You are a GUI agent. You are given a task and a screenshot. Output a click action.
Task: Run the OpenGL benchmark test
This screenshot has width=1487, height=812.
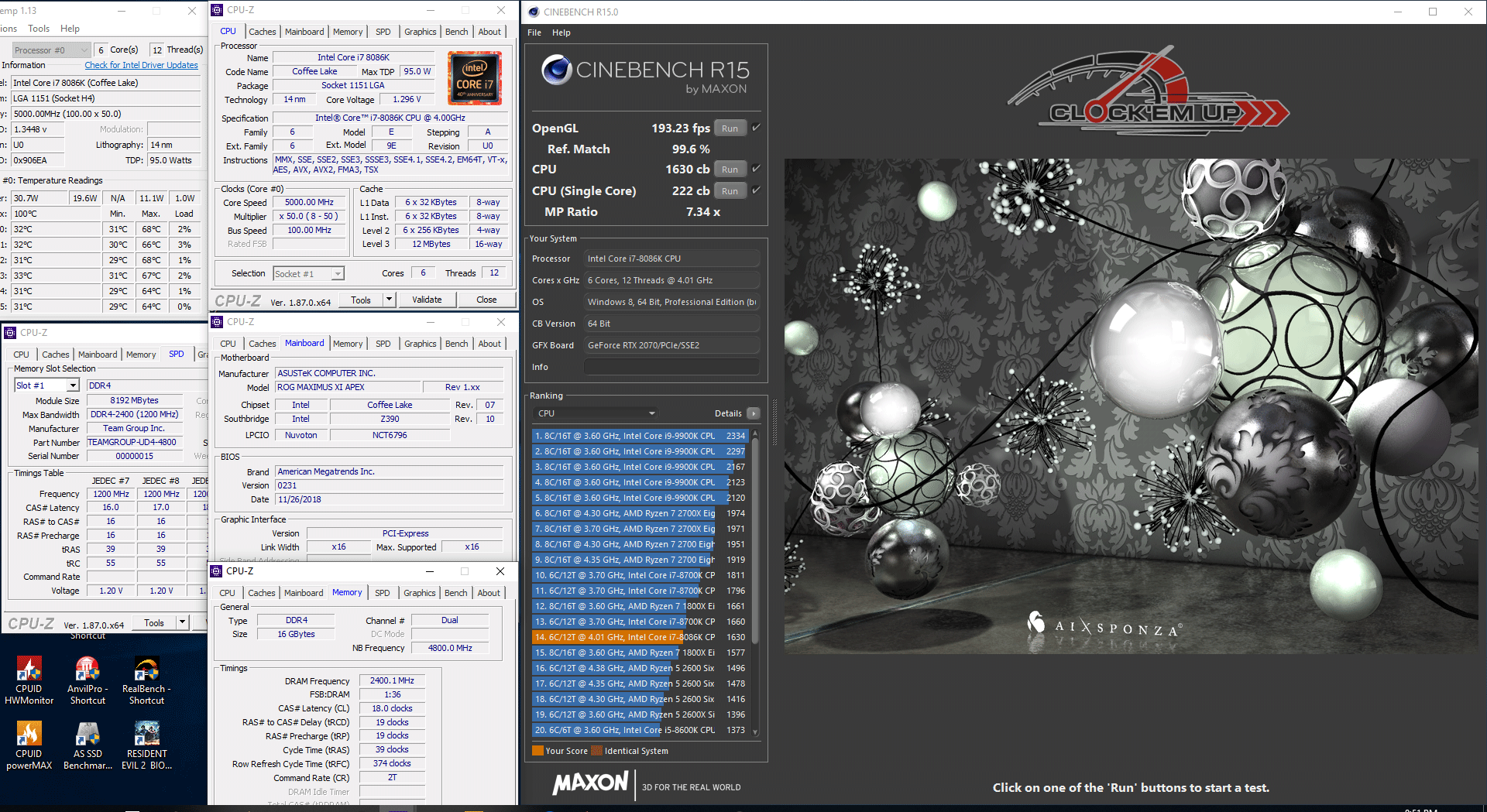click(x=730, y=128)
